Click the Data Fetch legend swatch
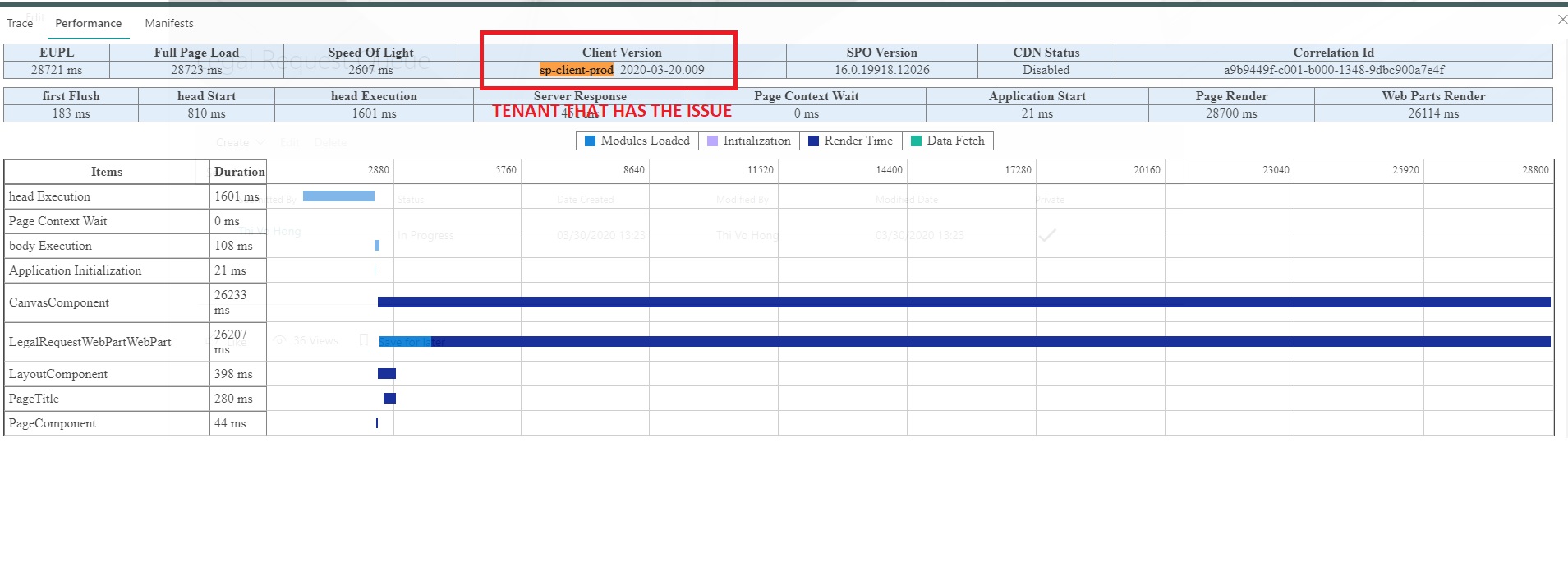 (916, 141)
